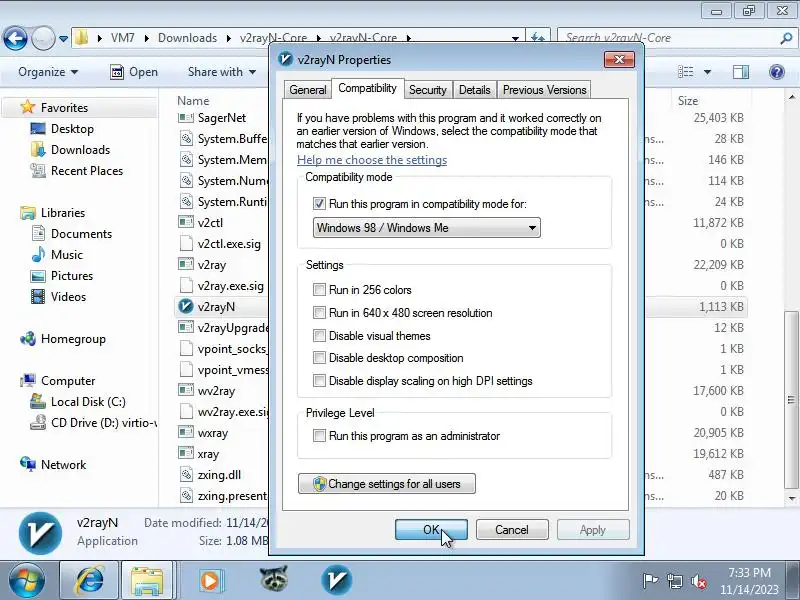Click the v2rayN icon in the taskbar
Image resolution: width=800 pixels, height=600 pixels.
coord(336,581)
